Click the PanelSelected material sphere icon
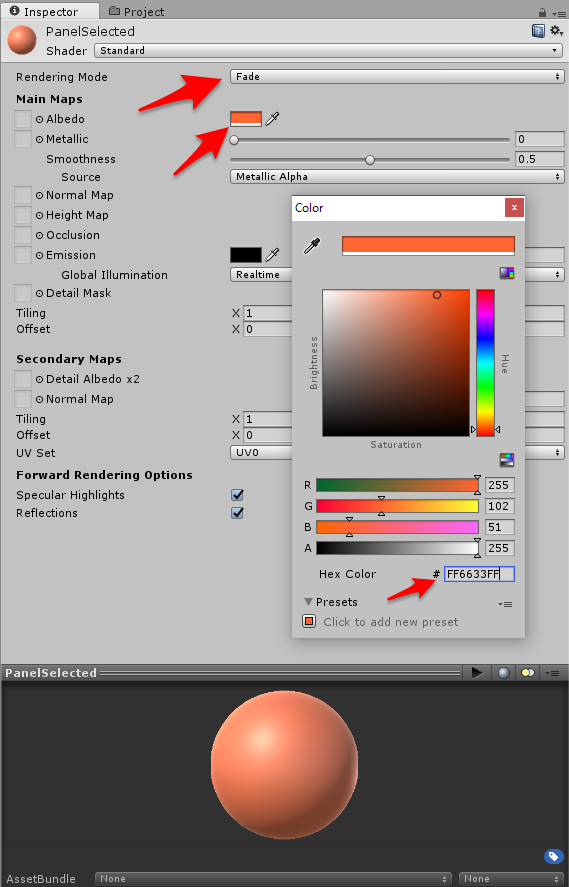This screenshot has height=887, width=569. (x=22, y=40)
